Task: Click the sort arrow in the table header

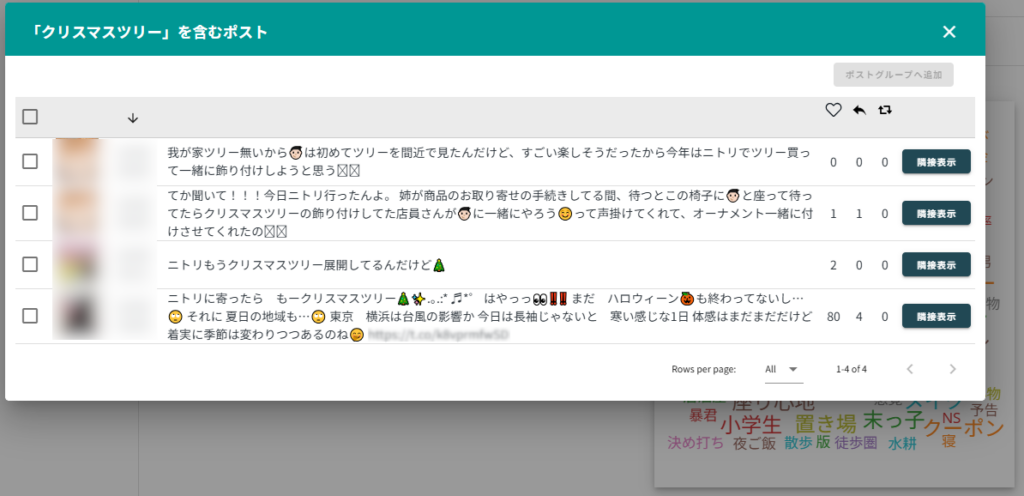Action: pos(133,118)
